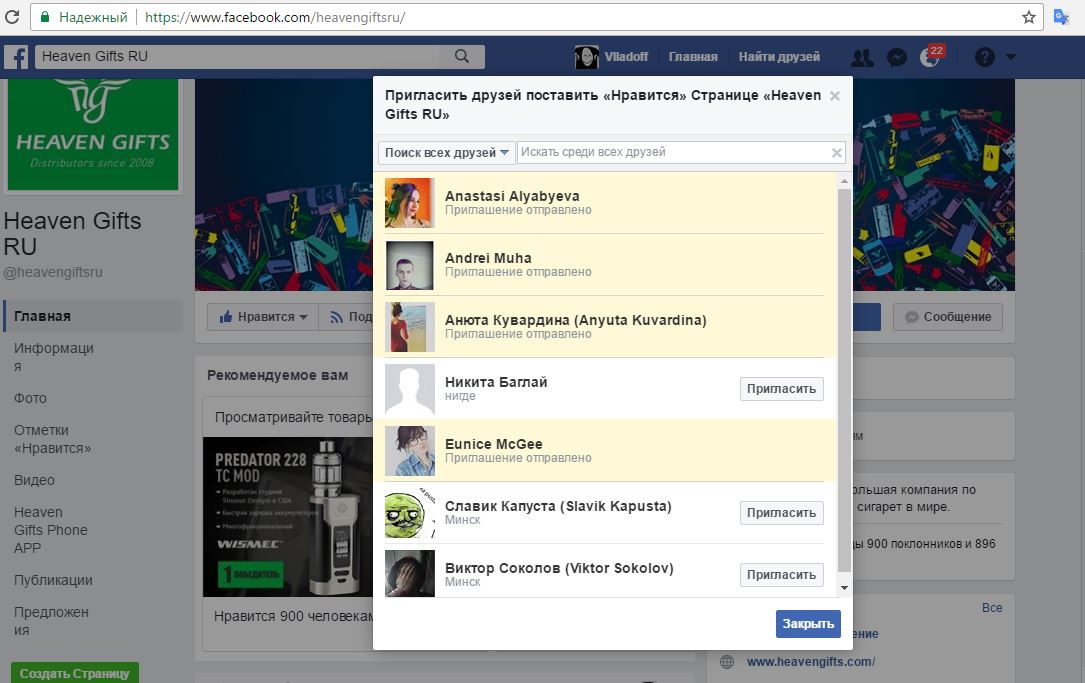The height and width of the screenshot is (683, 1085).
Task: Click the Все link on the right
Action: [992, 608]
